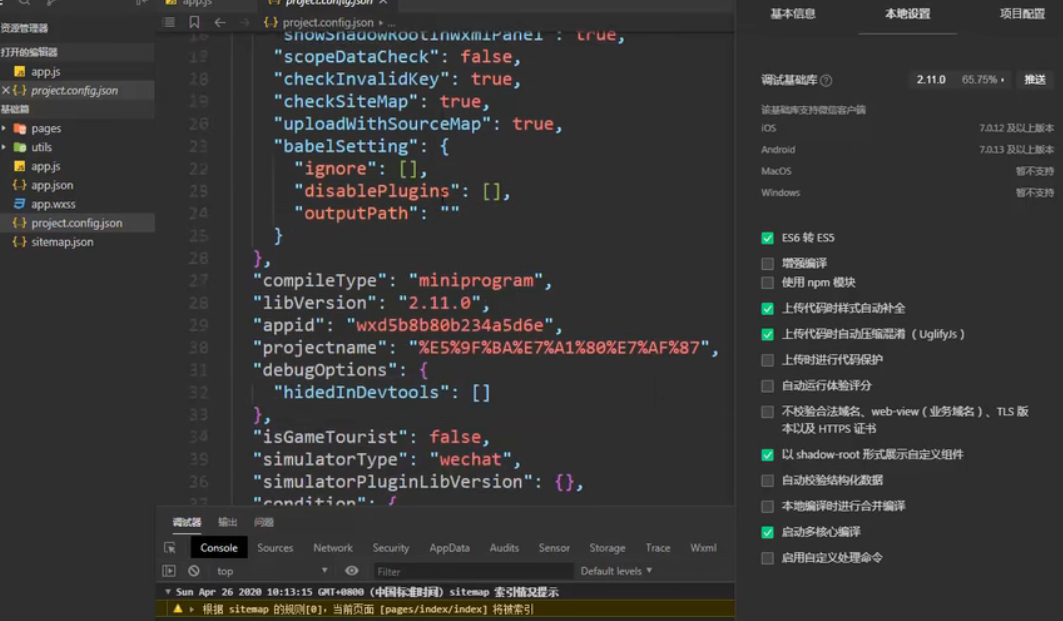Viewport: 1063px width, 621px height.
Task: Click the element inspector icon in debugger
Action: pyautogui.click(x=169, y=547)
